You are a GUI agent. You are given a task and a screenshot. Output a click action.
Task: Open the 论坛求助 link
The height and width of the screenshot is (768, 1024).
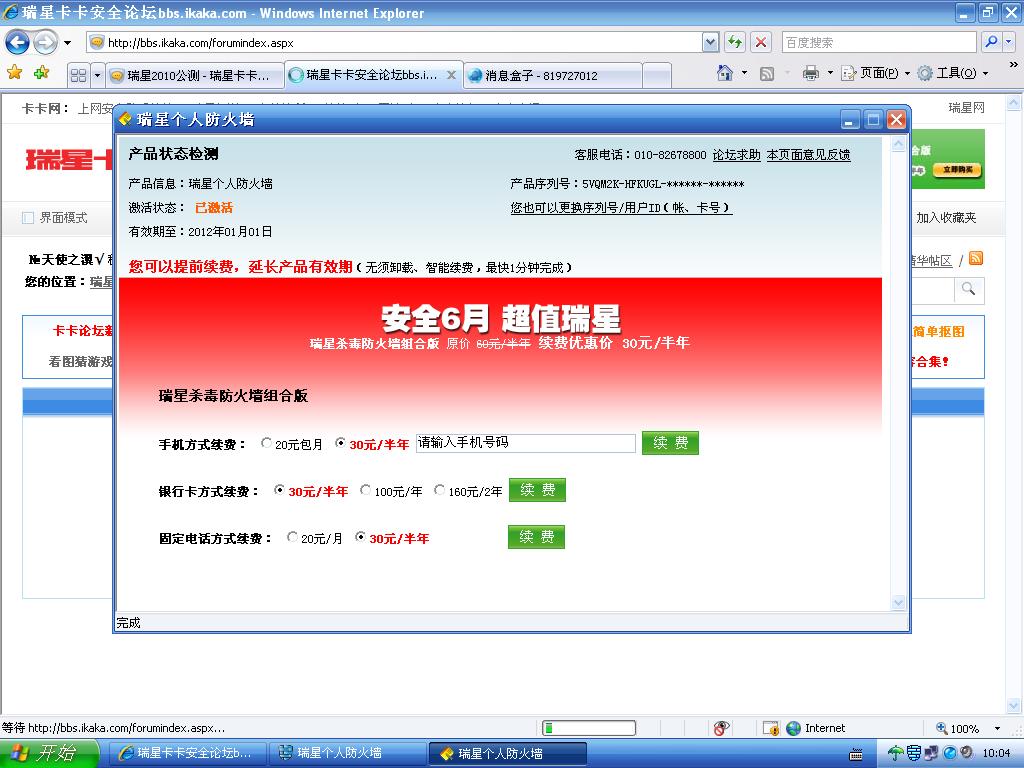pos(736,155)
